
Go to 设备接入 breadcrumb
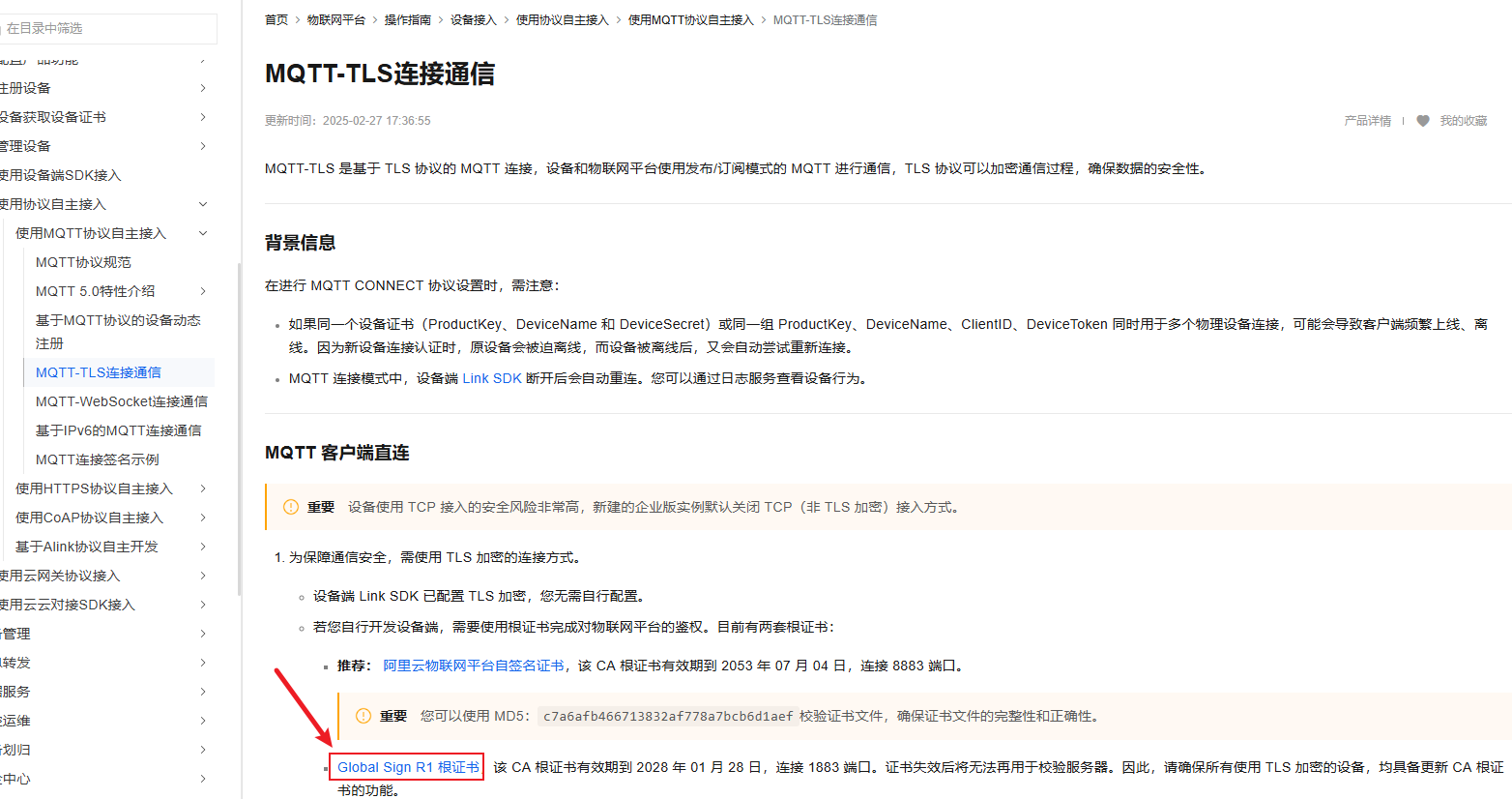click(474, 19)
